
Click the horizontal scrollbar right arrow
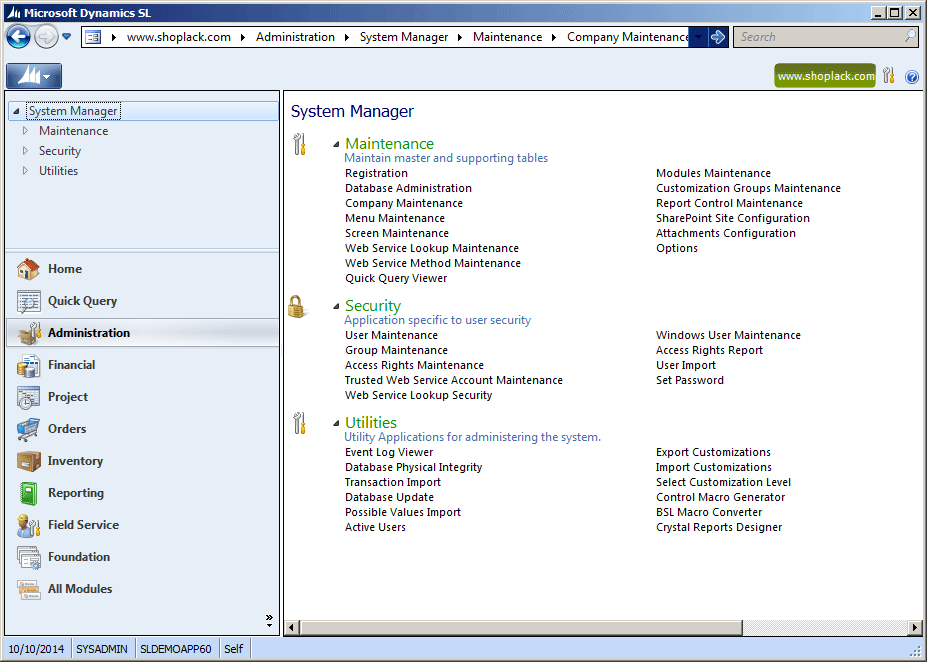tap(915, 627)
